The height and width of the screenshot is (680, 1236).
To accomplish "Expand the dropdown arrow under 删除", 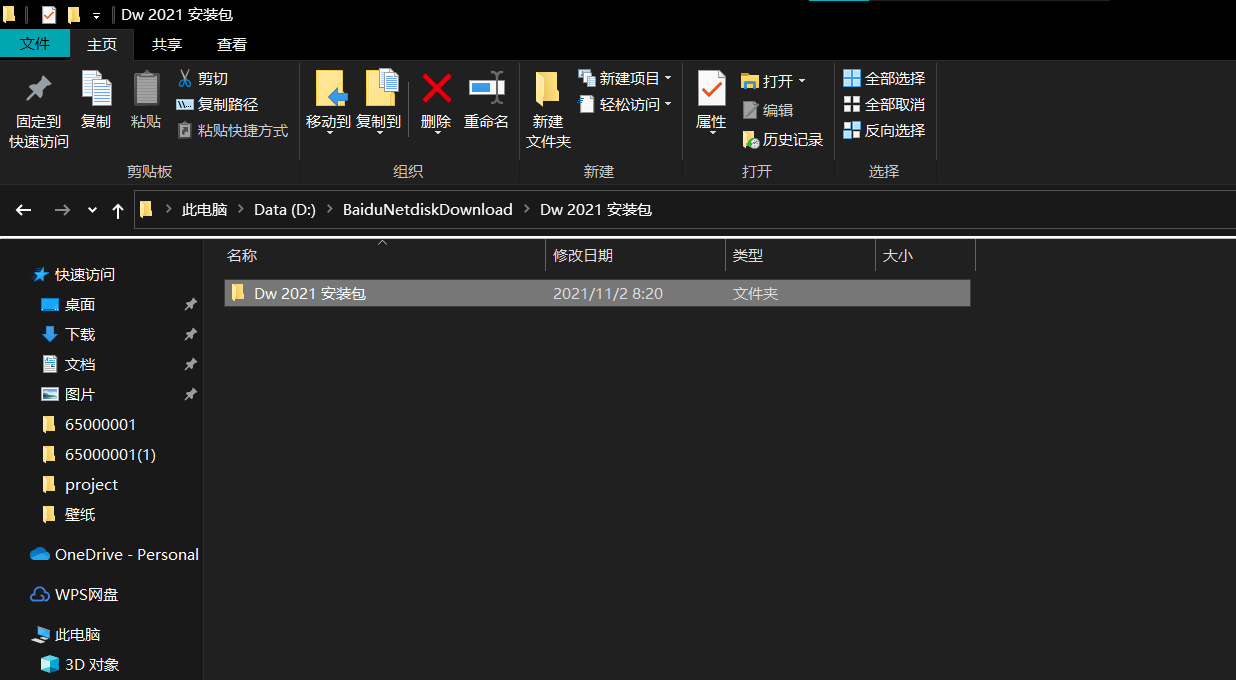I will point(437,133).
